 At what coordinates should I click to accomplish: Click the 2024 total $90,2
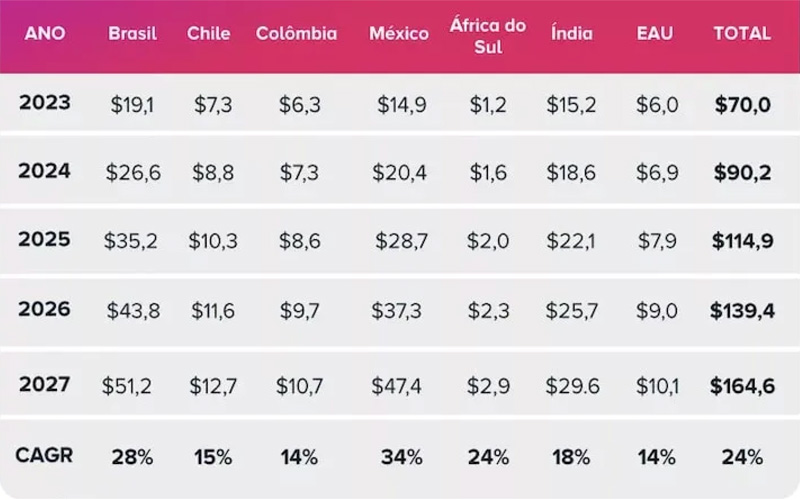click(741, 173)
